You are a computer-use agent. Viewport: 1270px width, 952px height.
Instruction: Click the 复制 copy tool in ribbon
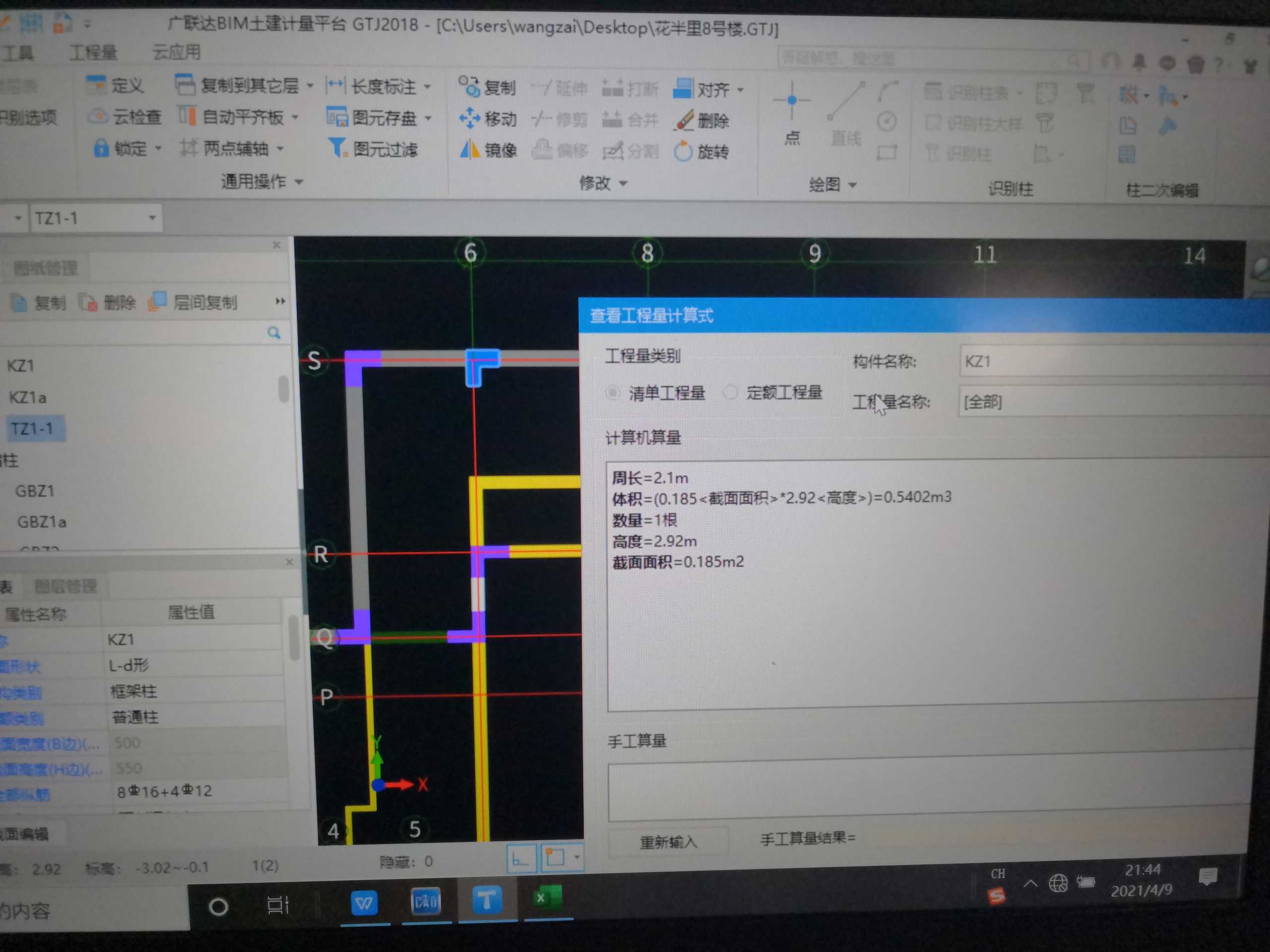[487, 87]
